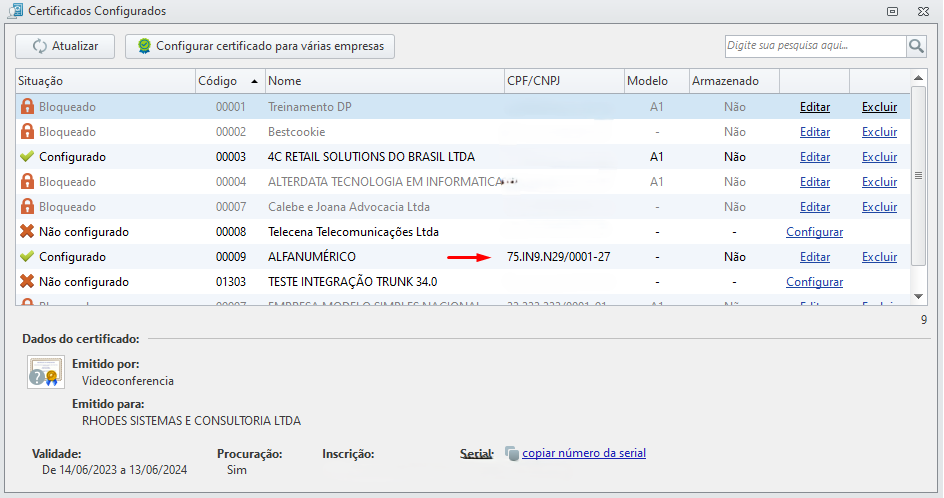This screenshot has height=498, width=944.
Task: Edit the ALTERDATA TECNOLOGIA certificate
Action: (x=815, y=182)
